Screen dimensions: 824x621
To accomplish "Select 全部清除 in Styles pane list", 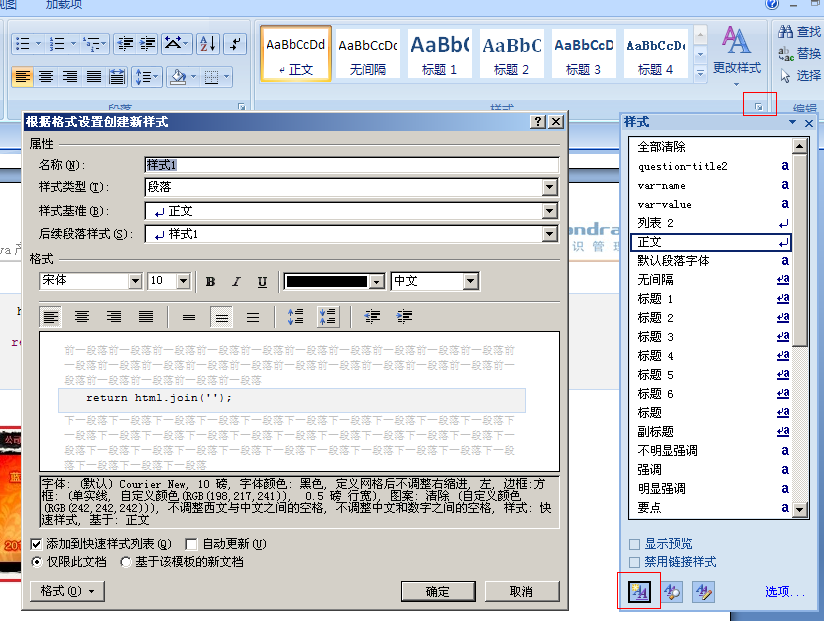I will click(709, 147).
